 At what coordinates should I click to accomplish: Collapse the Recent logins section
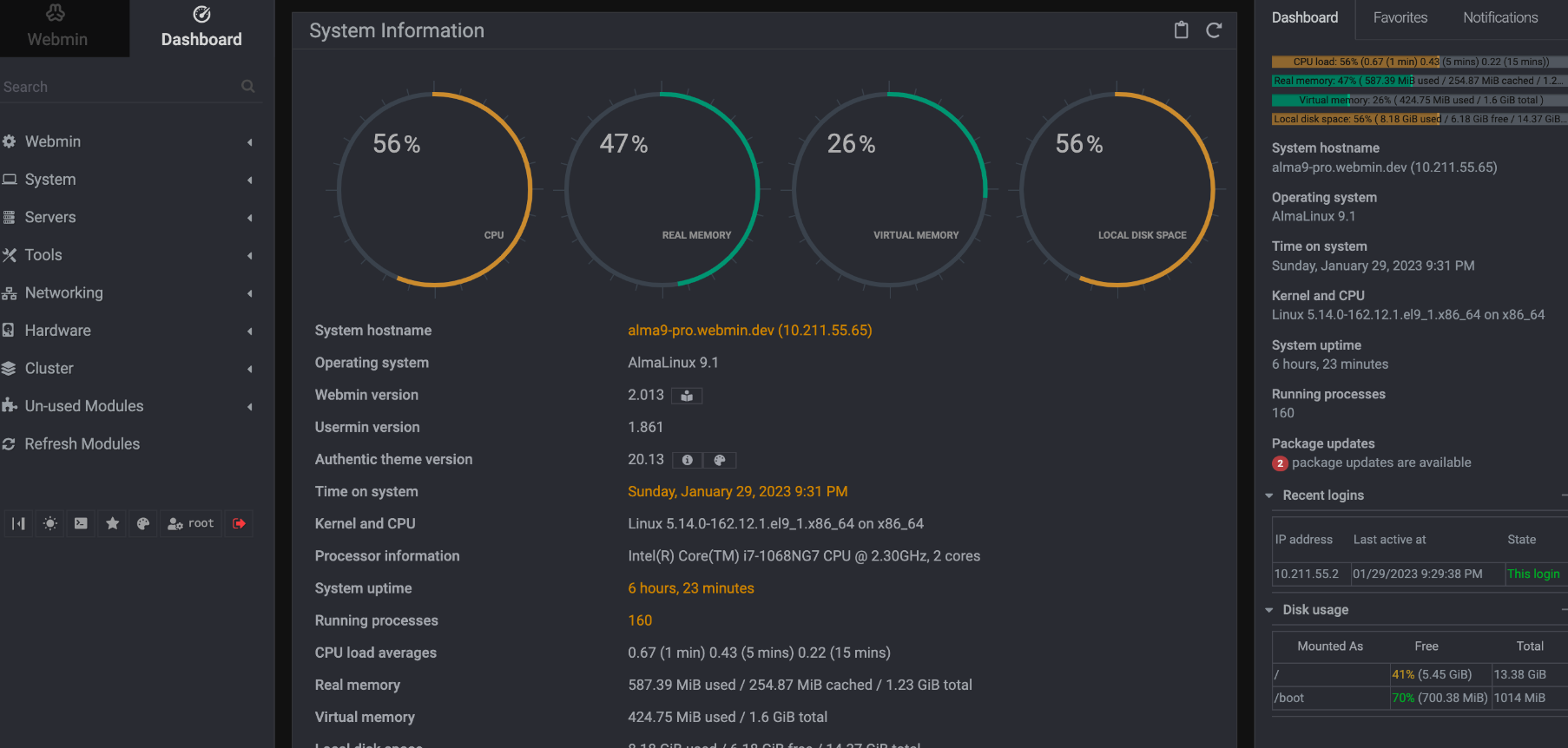pos(1269,495)
